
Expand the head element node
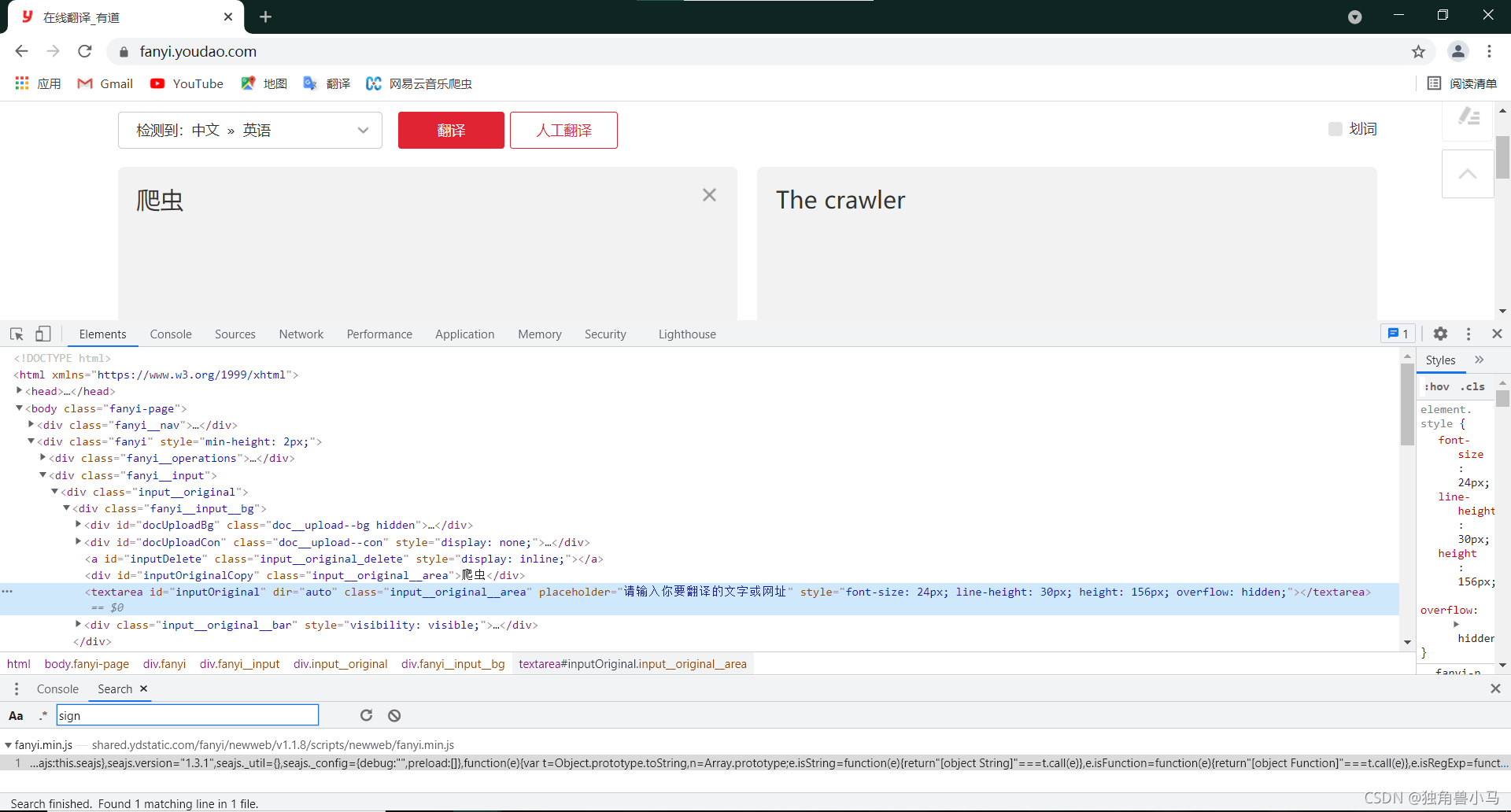point(19,390)
